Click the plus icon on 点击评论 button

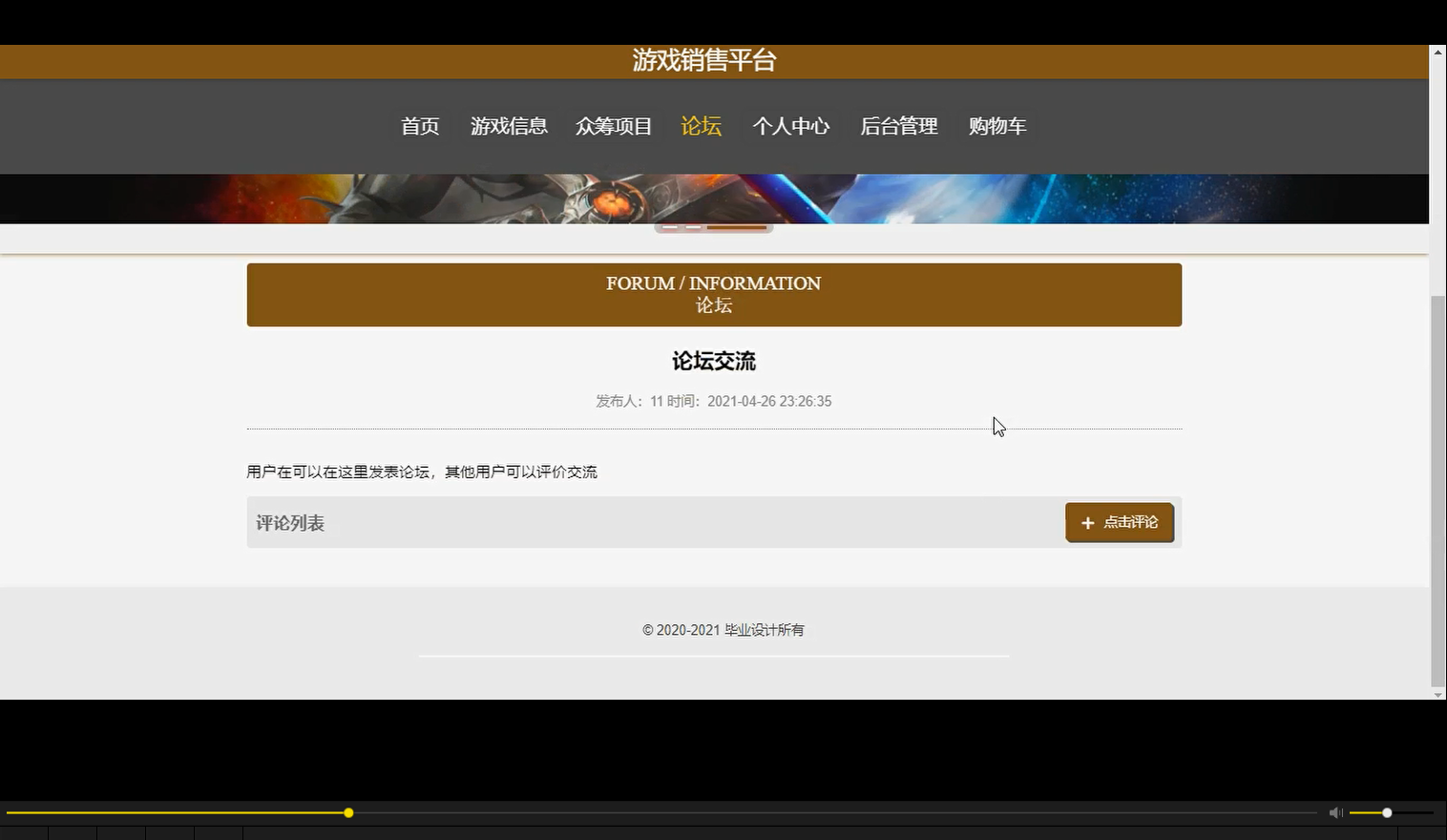coord(1087,523)
